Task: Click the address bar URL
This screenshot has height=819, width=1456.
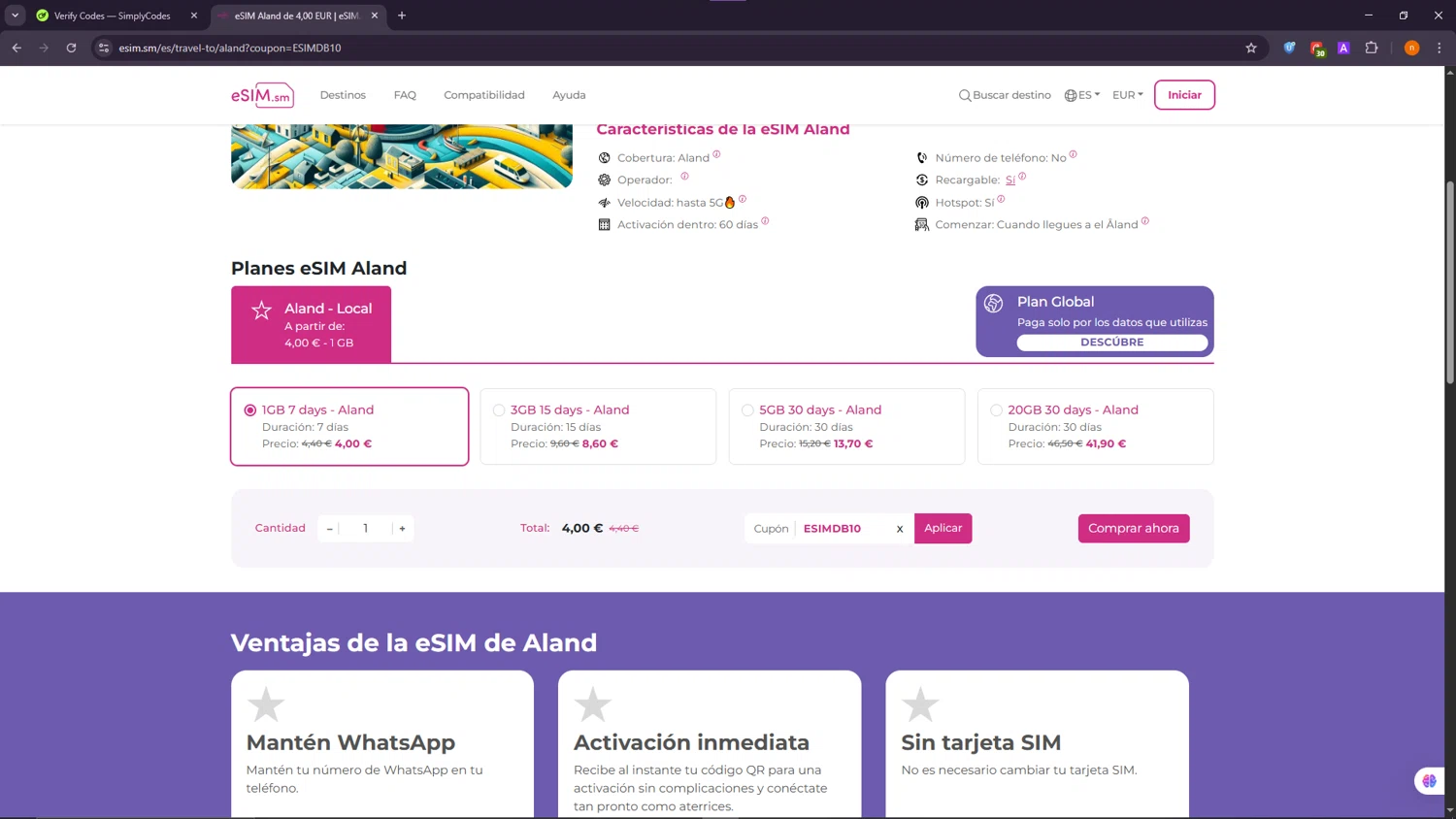Action: pos(230,48)
